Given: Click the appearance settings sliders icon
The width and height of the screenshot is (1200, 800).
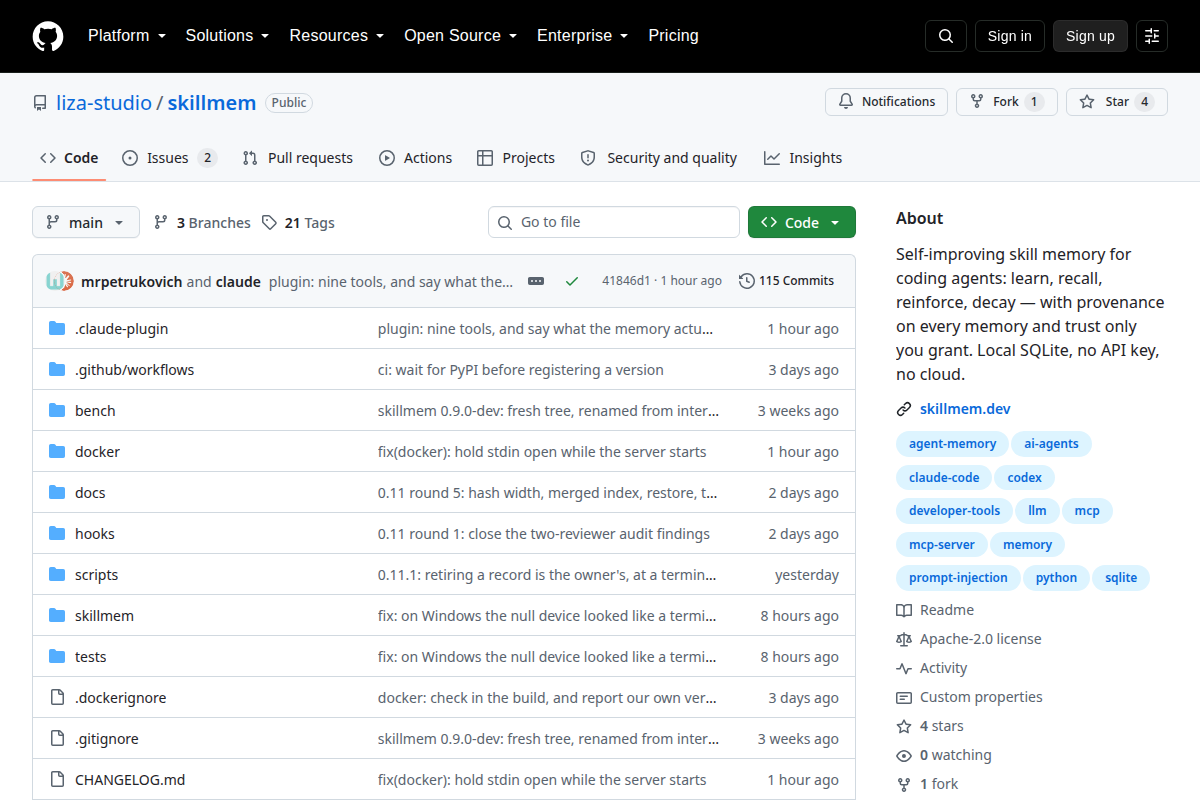Looking at the screenshot, I should coord(1152,36).
